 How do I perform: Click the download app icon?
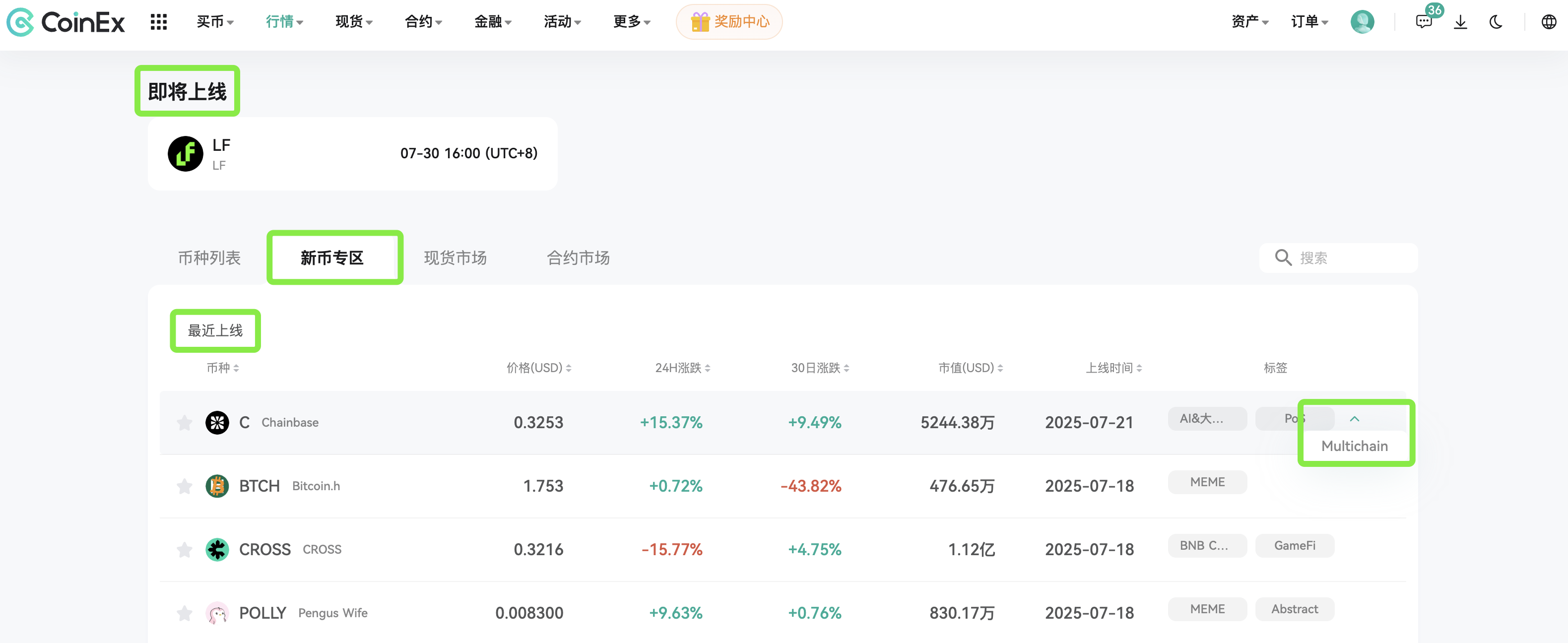[x=1460, y=22]
